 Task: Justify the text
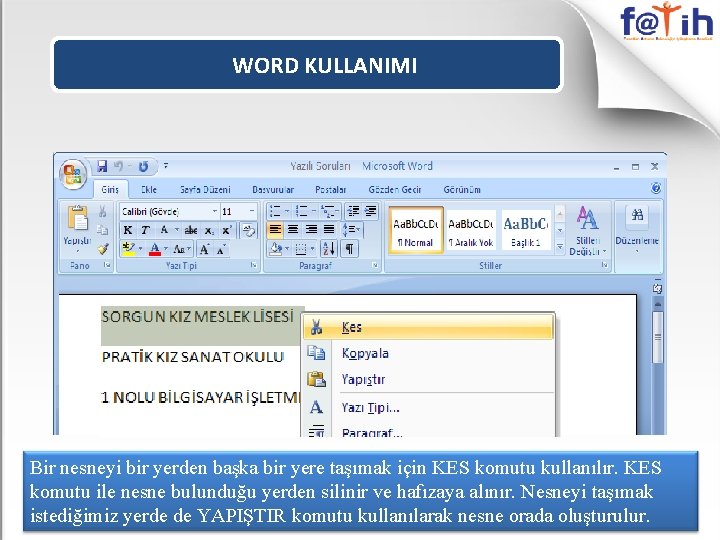pos(329,230)
